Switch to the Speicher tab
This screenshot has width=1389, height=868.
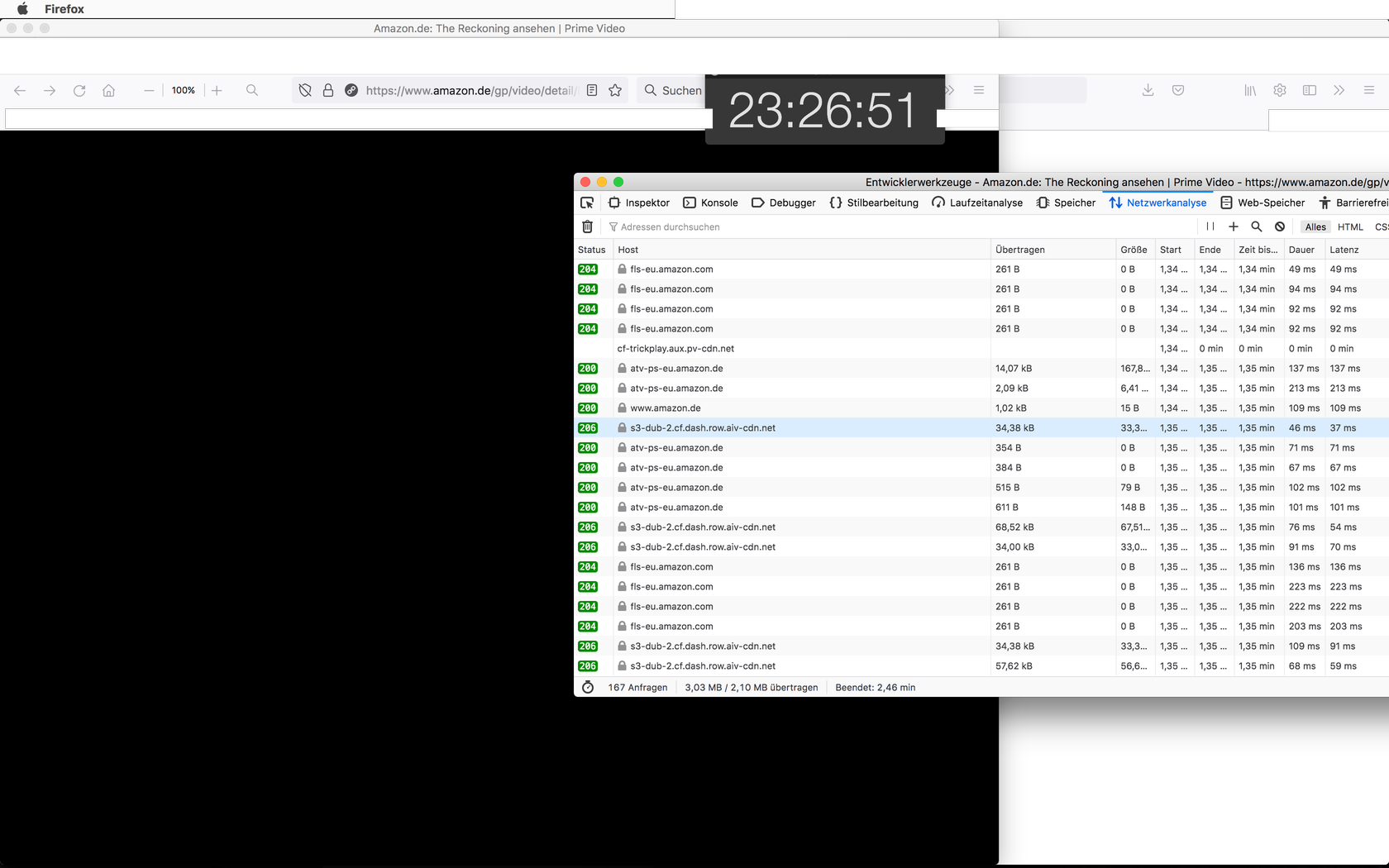(x=1066, y=203)
